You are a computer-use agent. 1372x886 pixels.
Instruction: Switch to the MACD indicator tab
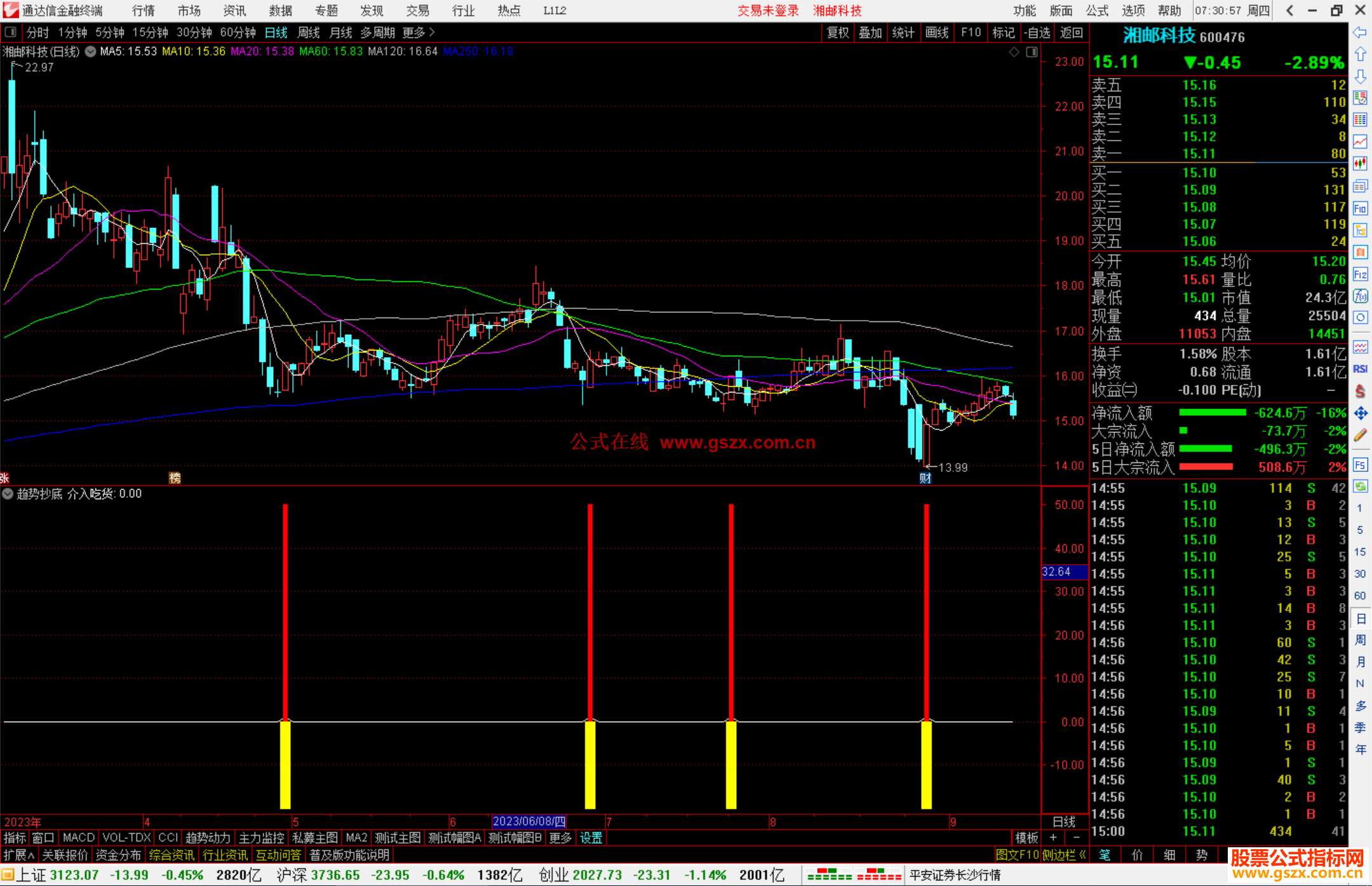point(79,838)
